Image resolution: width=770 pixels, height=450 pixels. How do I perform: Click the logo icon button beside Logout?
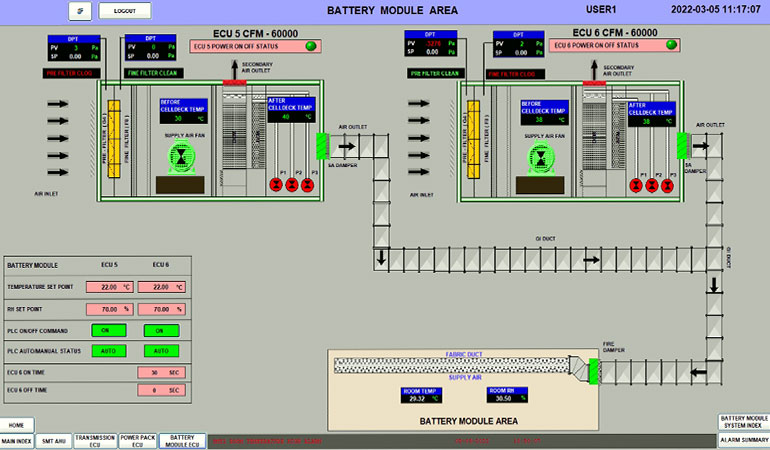point(80,11)
